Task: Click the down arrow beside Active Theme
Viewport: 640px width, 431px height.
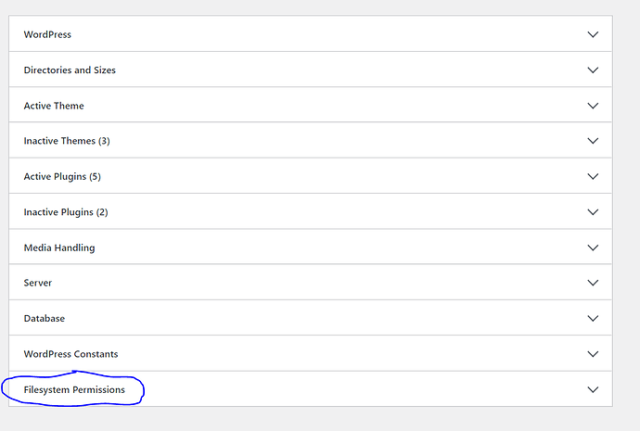Action: coord(593,106)
